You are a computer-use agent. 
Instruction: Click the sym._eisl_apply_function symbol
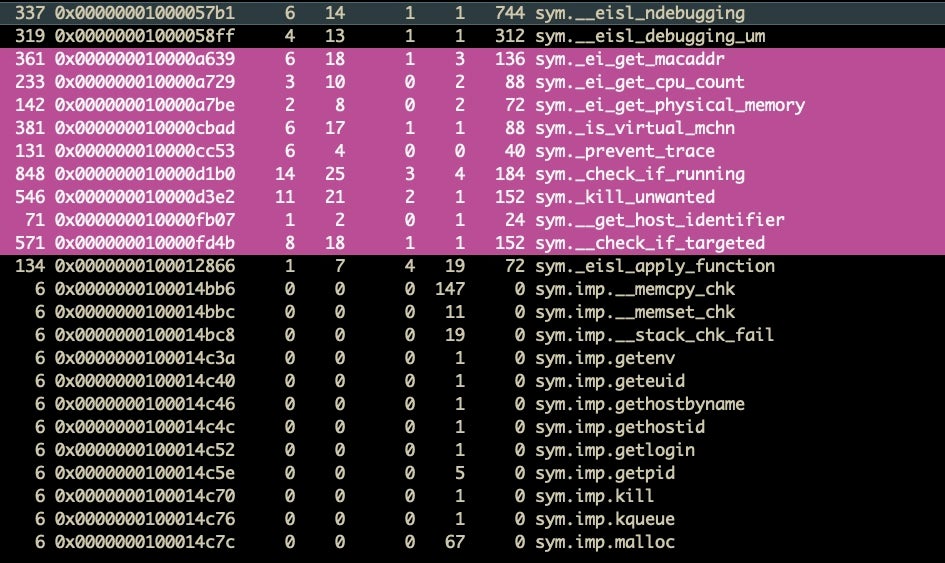tap(655, 266)
